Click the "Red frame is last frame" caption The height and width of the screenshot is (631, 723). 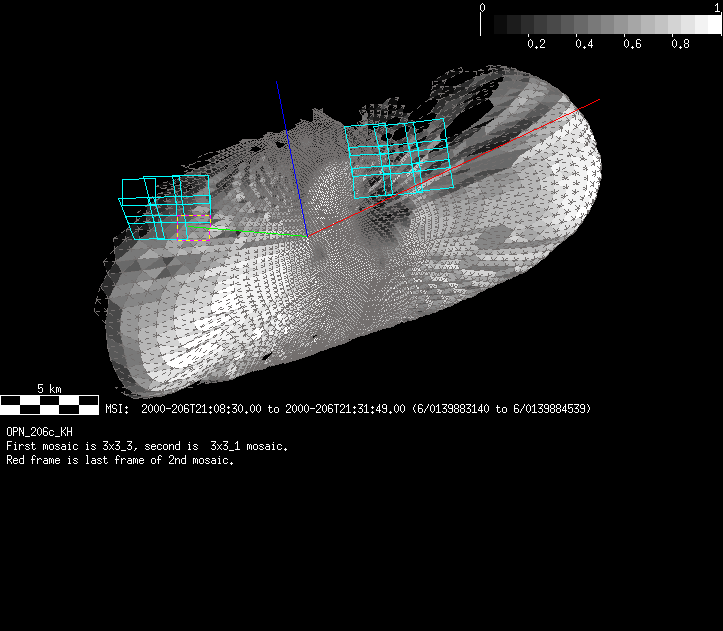[x=119, y=460]
